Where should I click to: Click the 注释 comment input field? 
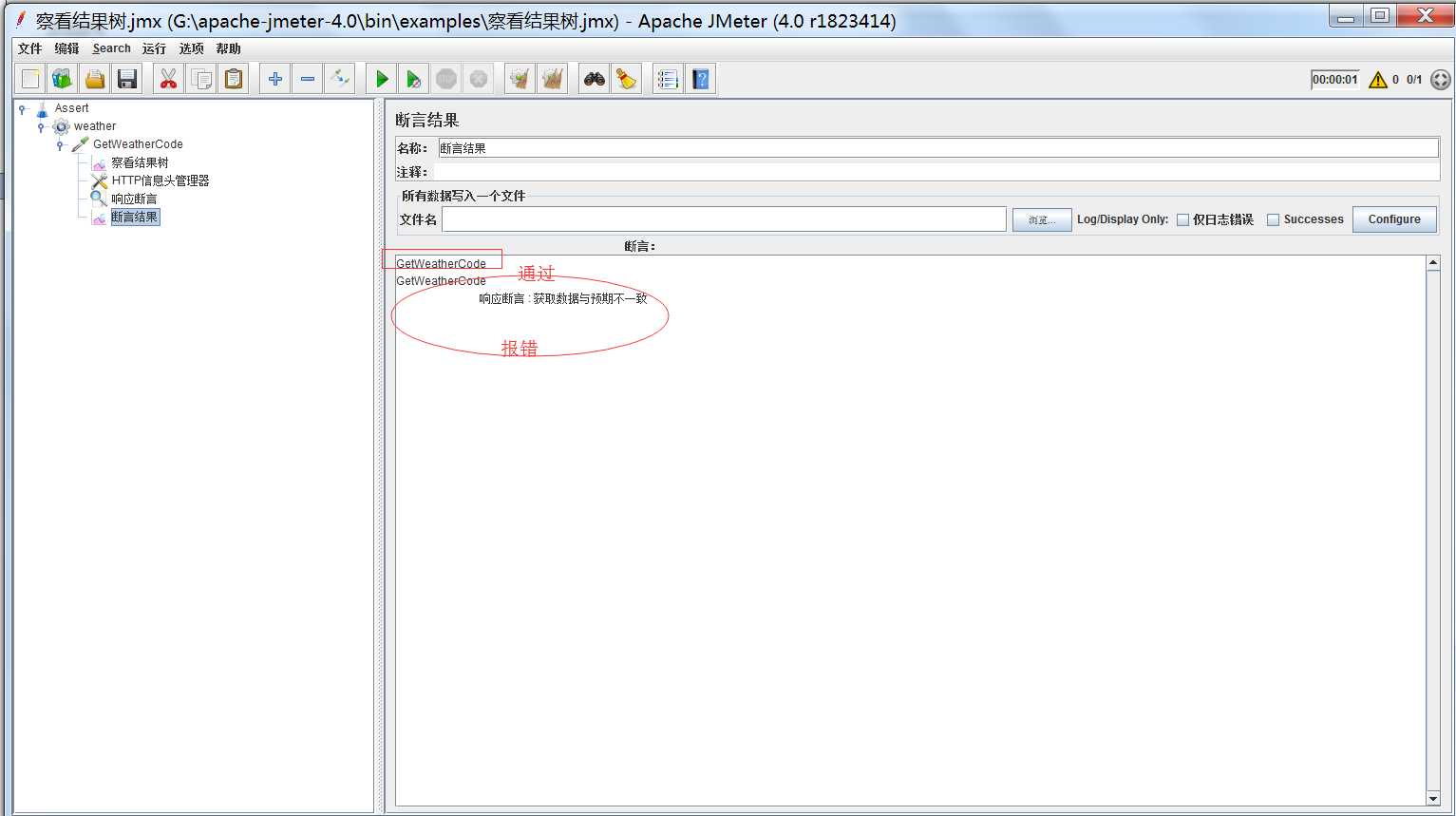click(x=938, y=172)
